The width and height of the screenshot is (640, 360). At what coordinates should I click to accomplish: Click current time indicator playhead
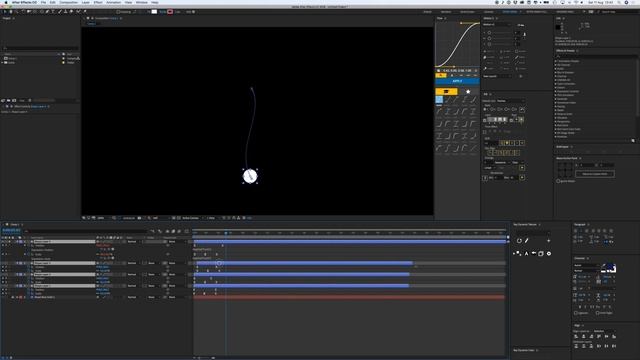[x=226, y=233]
